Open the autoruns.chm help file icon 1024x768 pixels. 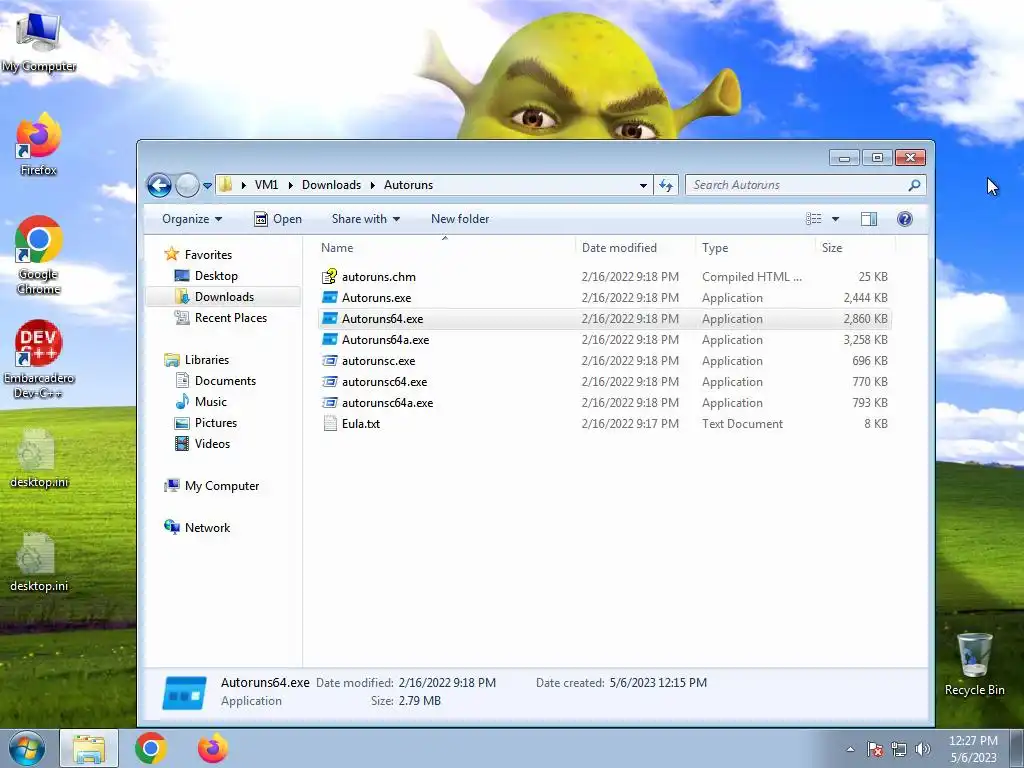(x=330, y=276)
